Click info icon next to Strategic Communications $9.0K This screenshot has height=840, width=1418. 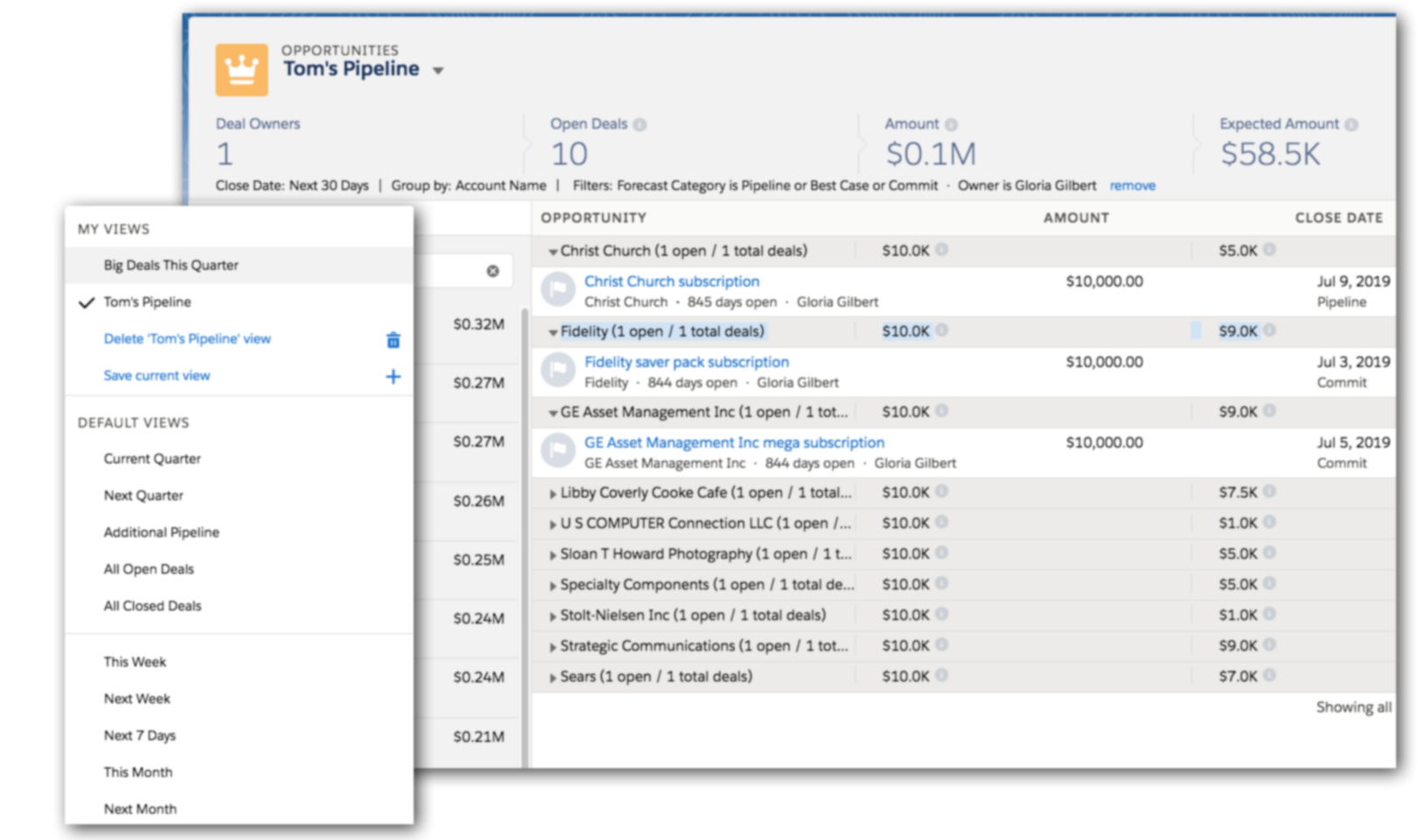click(1269, 645)
